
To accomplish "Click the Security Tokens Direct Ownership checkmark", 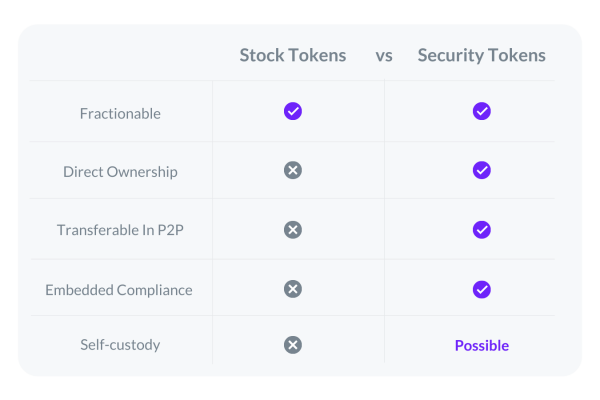I will pyautogui.click(x=482, y=170).
